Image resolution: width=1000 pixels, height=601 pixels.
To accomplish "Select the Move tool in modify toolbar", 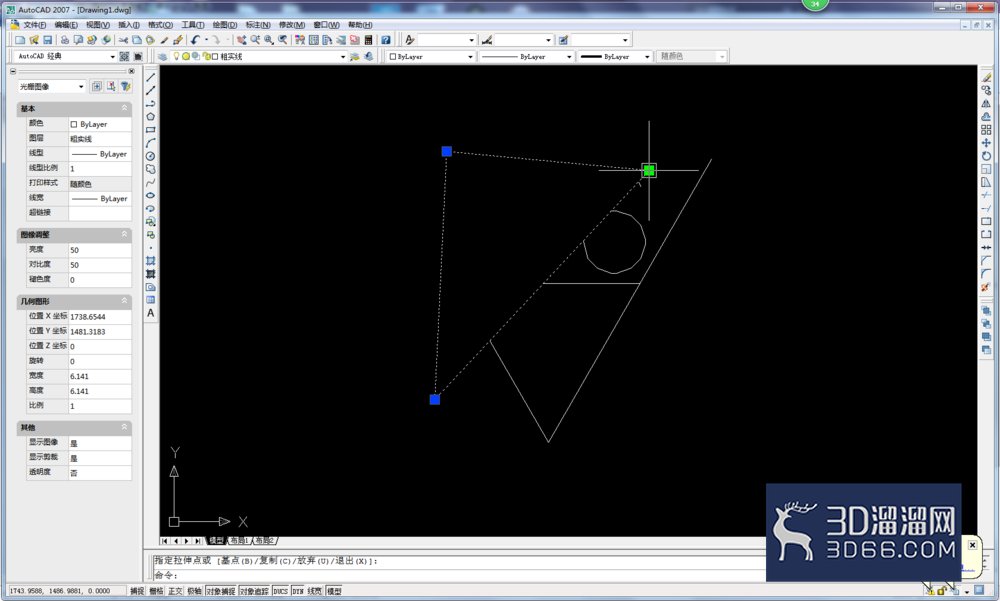I will pos(986,142).
